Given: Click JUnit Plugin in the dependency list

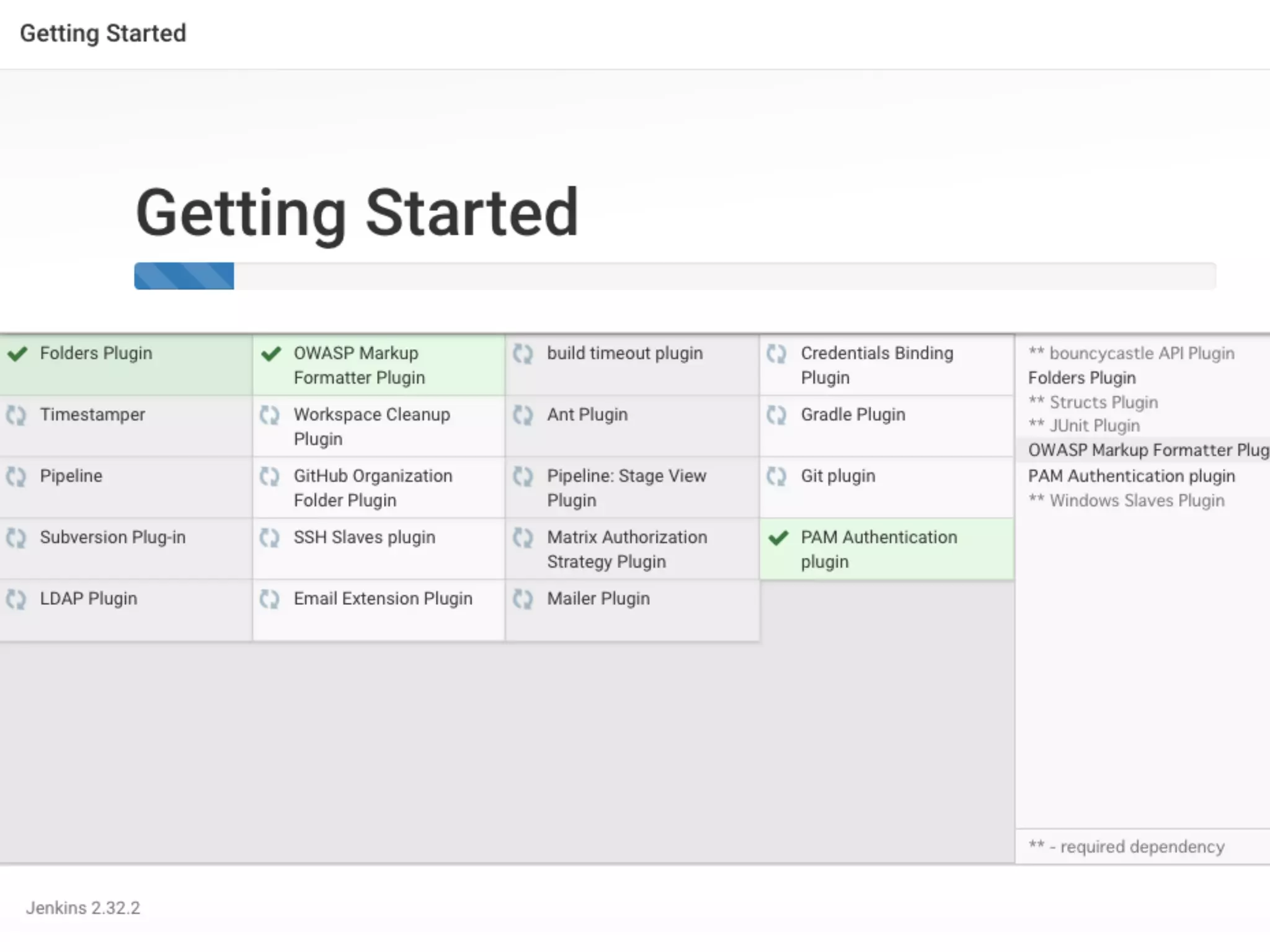Looking at the screenshot, I should click(1094, 426).
